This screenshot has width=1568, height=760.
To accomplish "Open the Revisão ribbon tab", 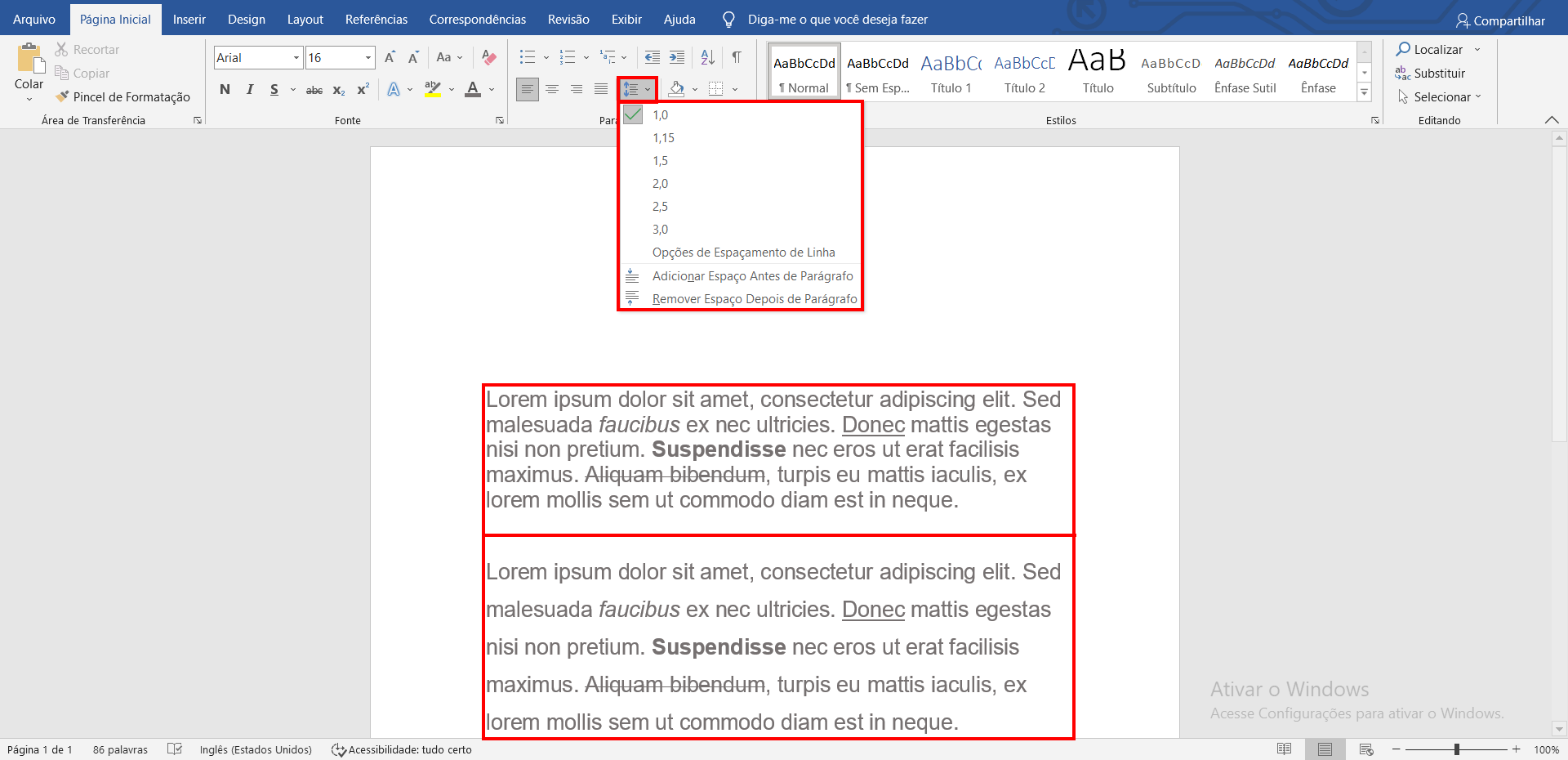I will (568, 19).
